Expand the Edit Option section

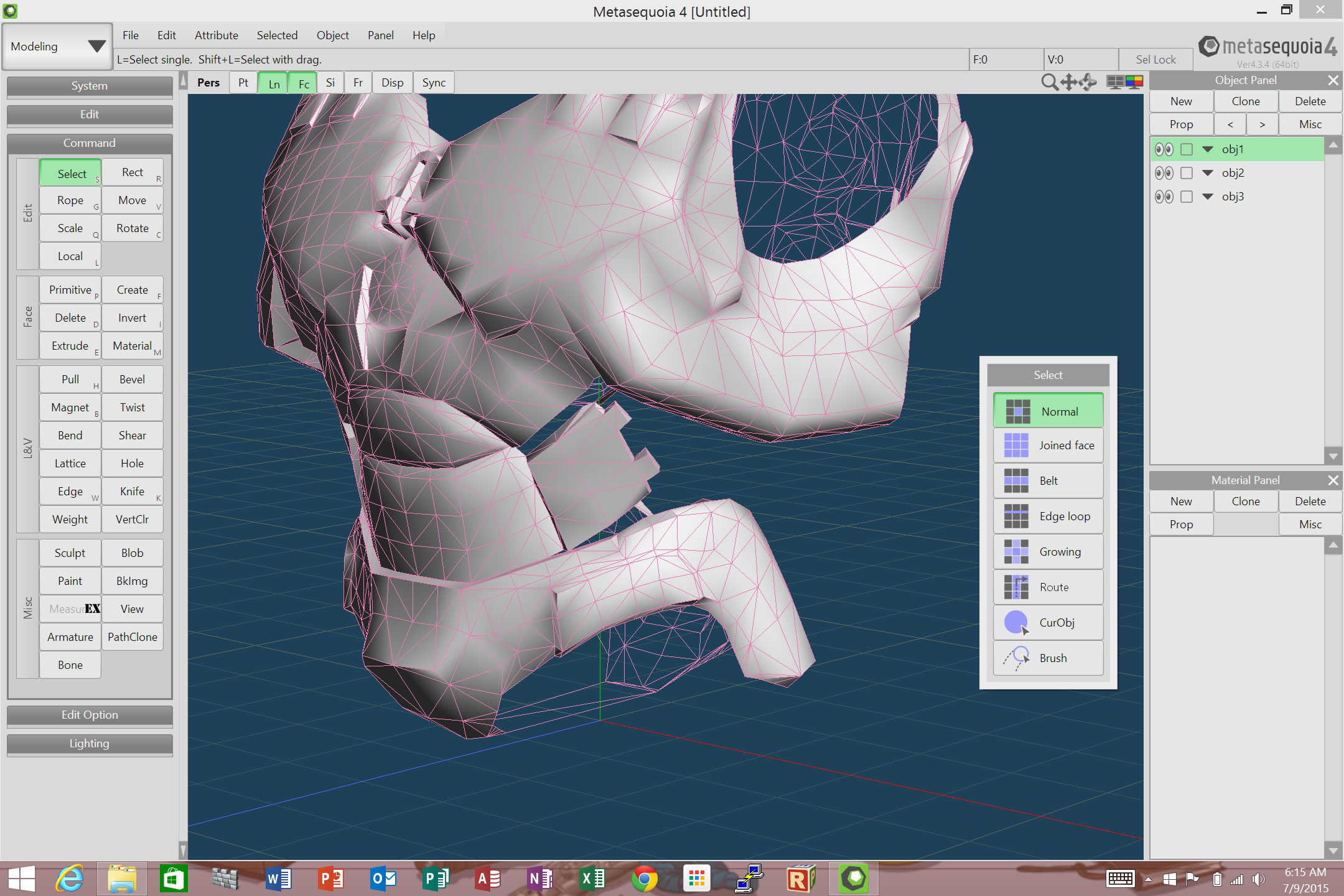pos(90,715)
